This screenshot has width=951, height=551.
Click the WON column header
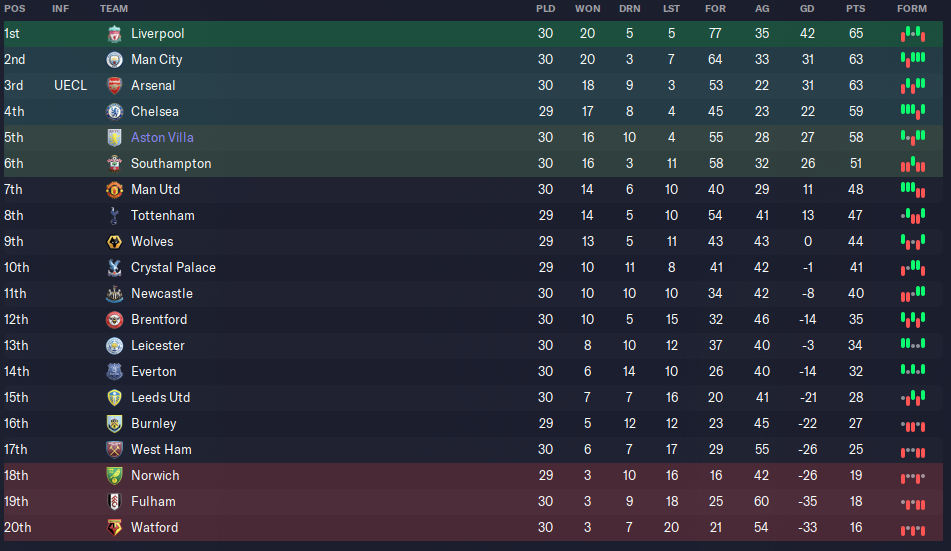(587, 8)
